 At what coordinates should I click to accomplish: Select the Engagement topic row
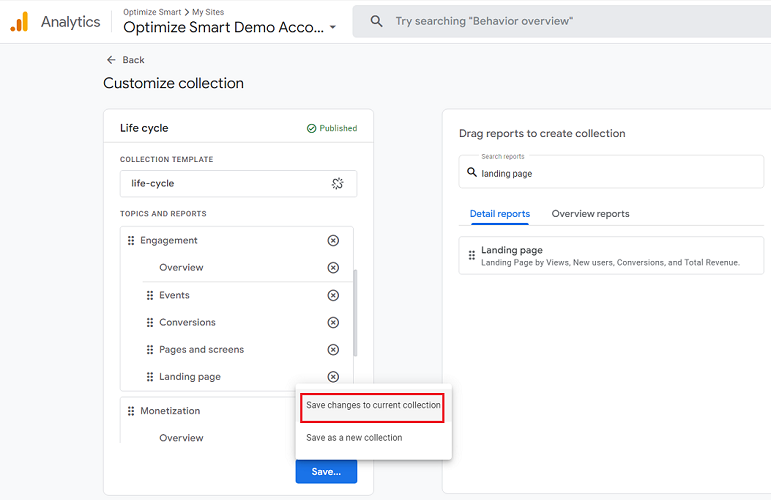click(x=237, y=240)
